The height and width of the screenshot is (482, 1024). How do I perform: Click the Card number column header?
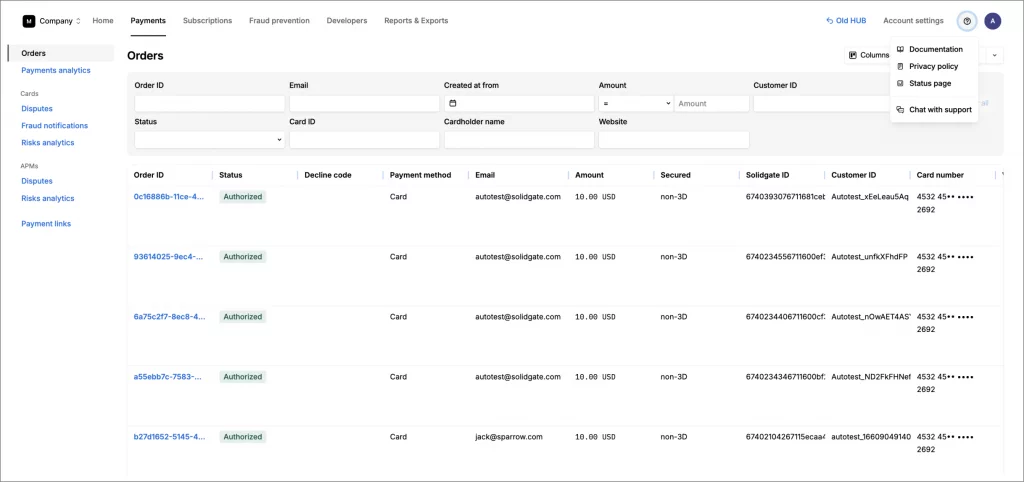pyautogui.click(x=940, y=175)
